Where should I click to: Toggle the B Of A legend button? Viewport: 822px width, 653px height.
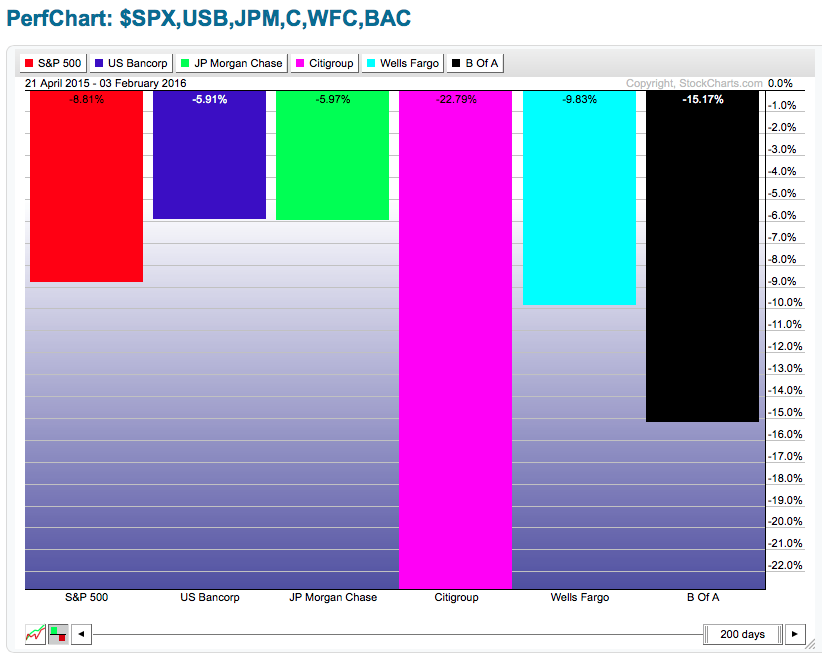[475, 63]
